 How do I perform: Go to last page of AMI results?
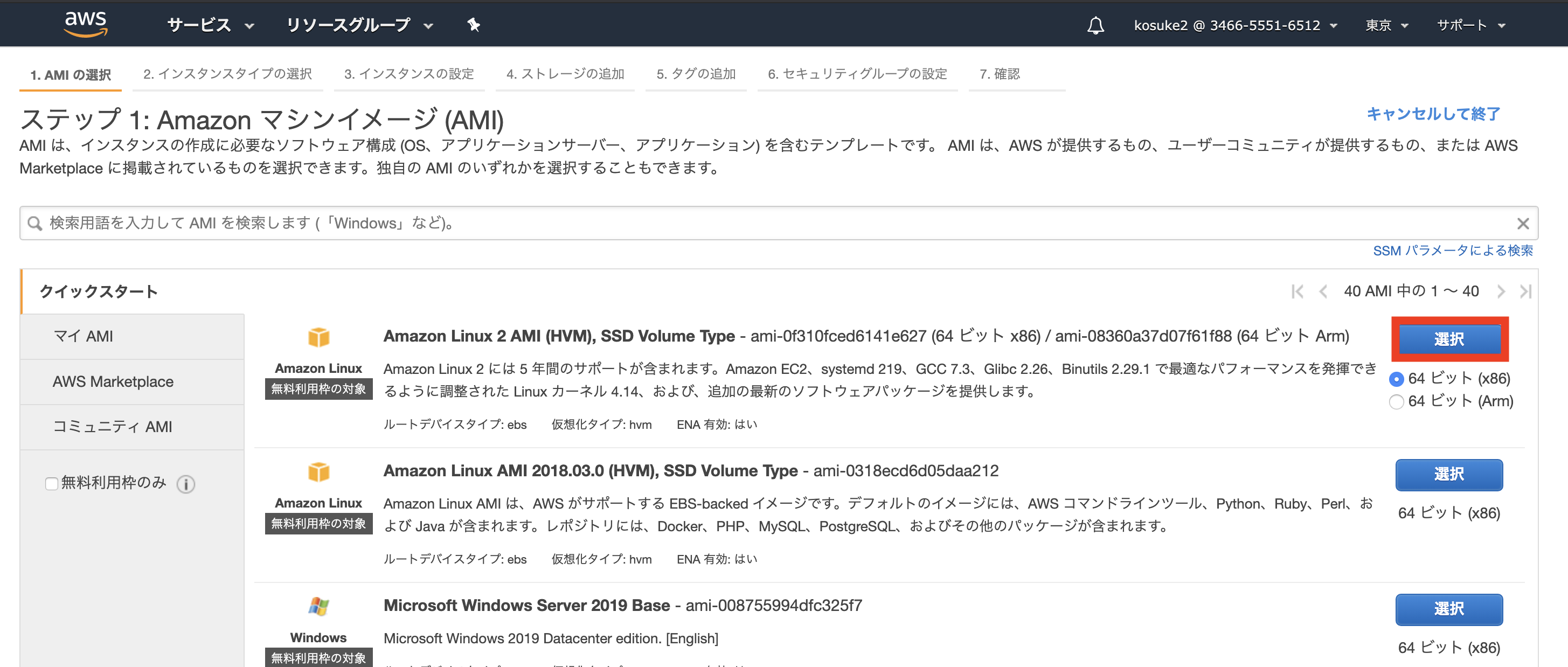tap(1525, 291)
